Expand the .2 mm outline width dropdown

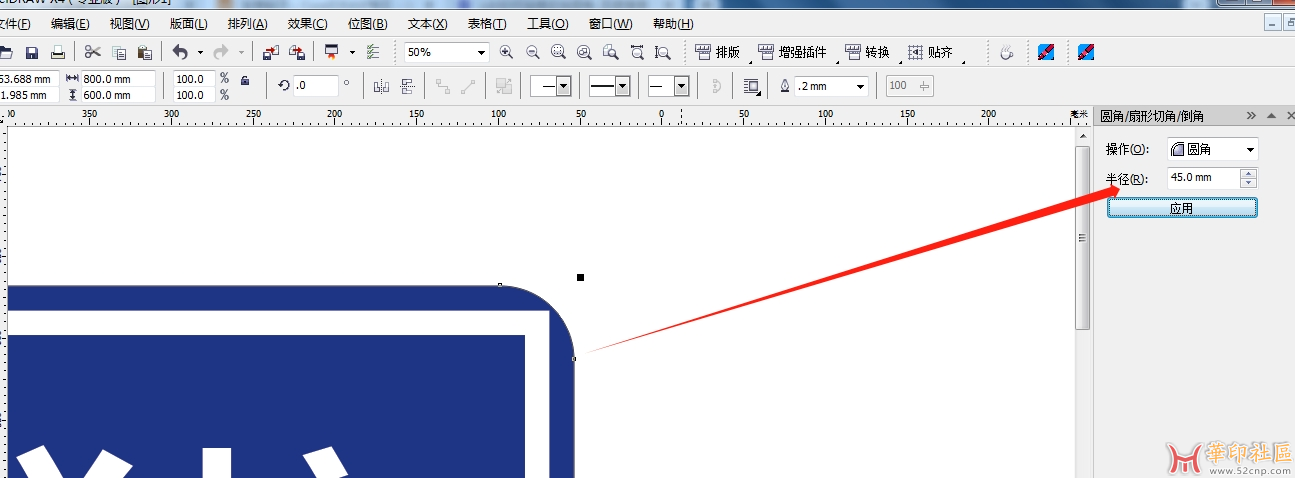click(860, 87)
